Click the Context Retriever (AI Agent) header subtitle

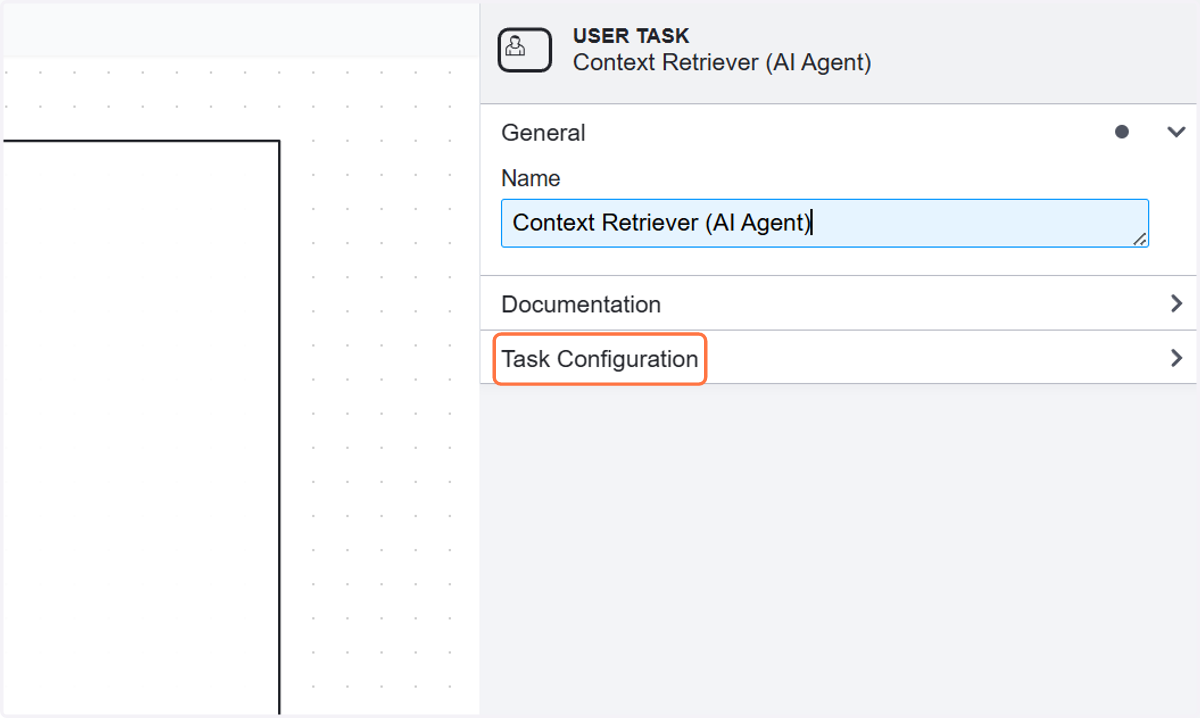(722, 62)
